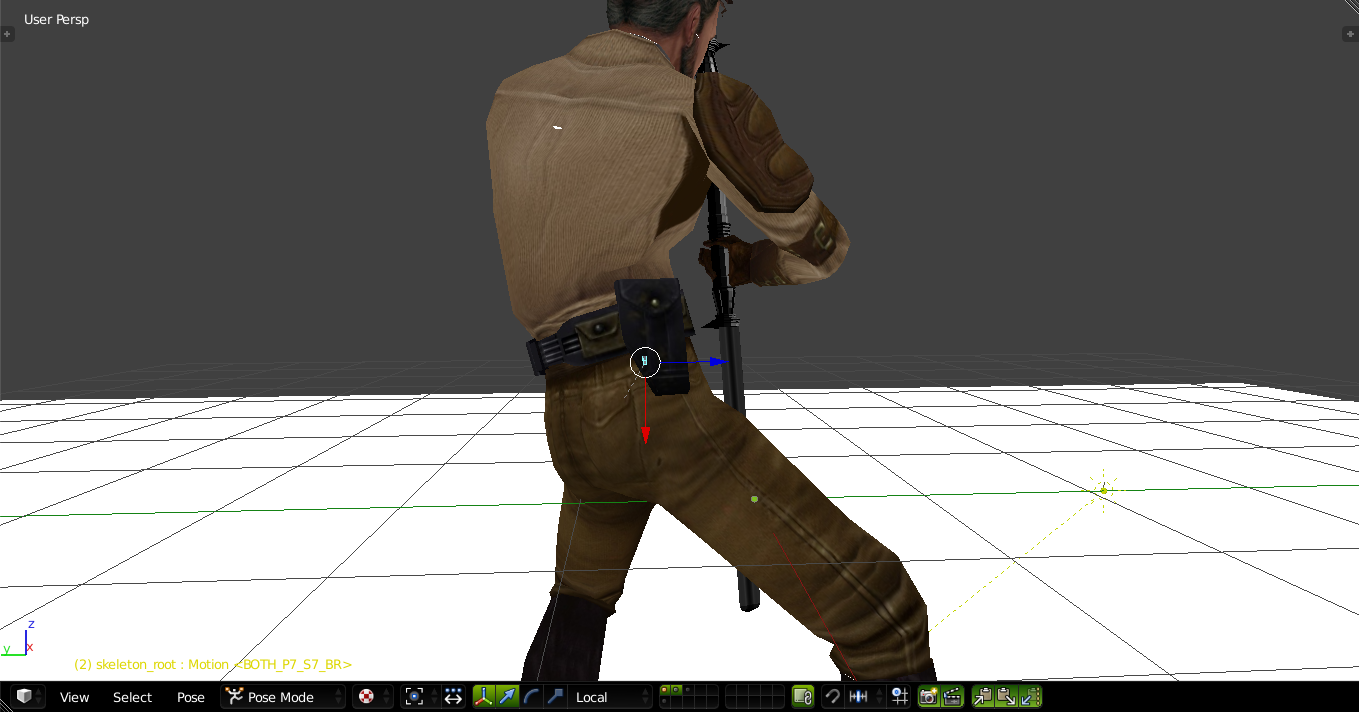This screenshot has height=712, width=1359.
Task: Click the blue manipulator arrow handle
Action: click(717, 361)
